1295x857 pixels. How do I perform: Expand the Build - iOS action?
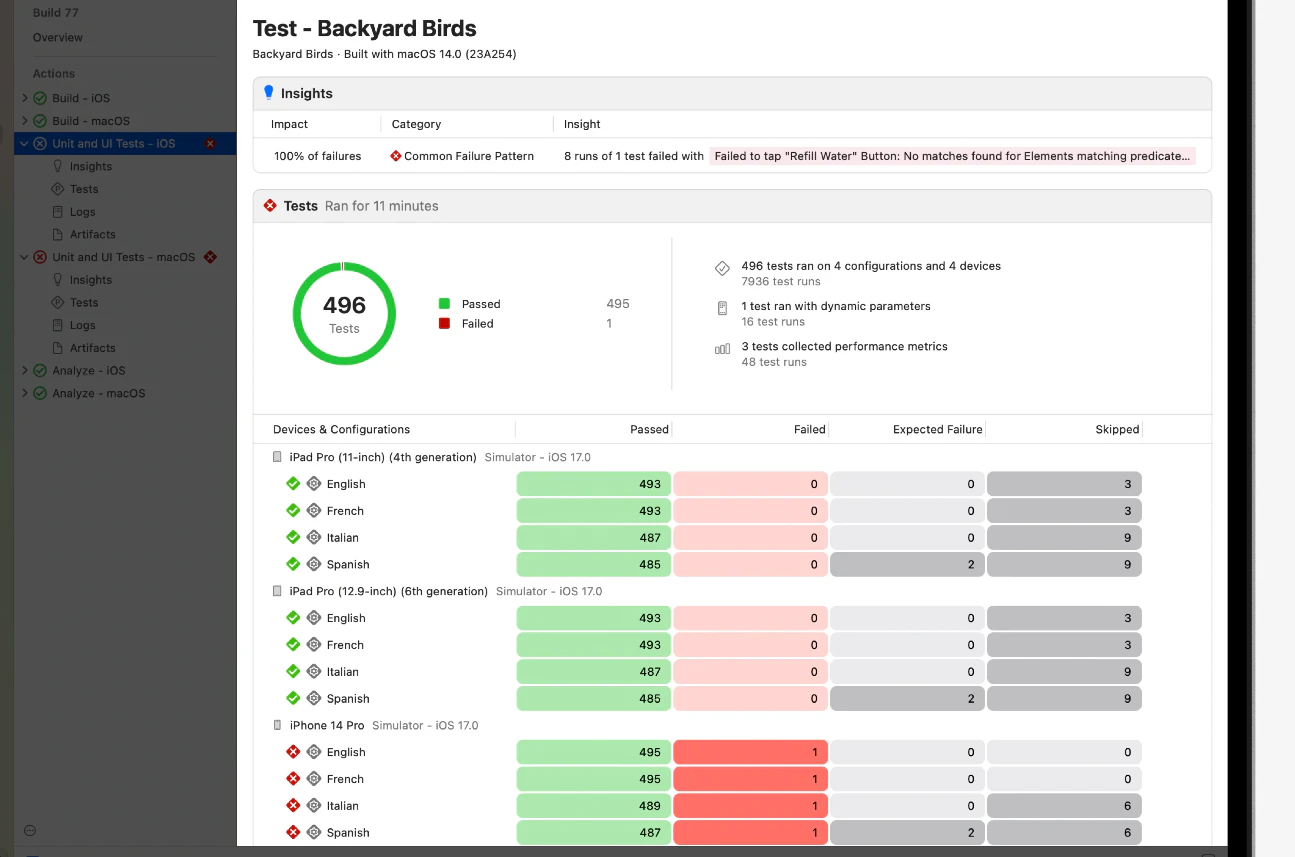coord(25,98)
